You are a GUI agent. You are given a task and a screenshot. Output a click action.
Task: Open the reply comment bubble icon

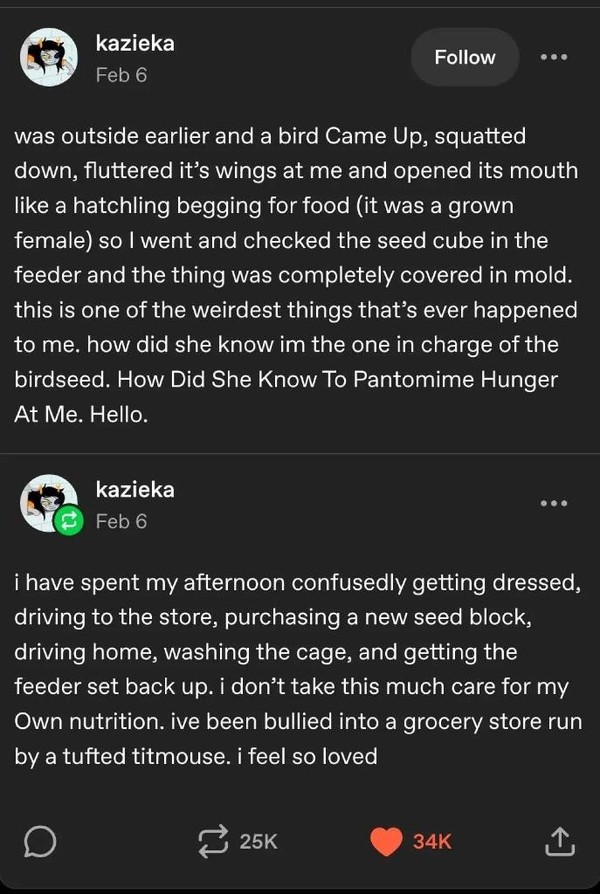click(40, 842)
